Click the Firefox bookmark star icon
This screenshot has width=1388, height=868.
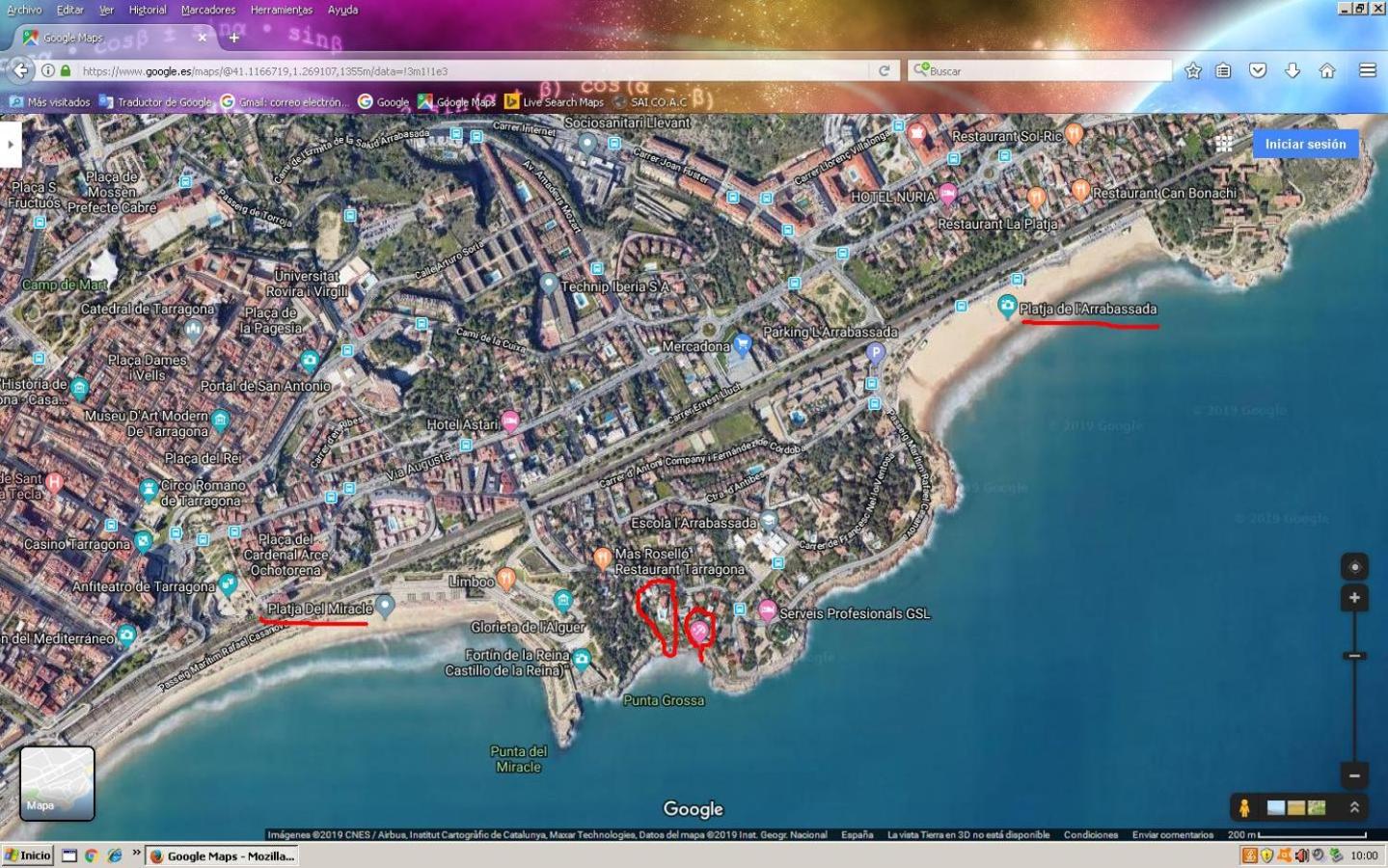click(x=1193, y=70)
